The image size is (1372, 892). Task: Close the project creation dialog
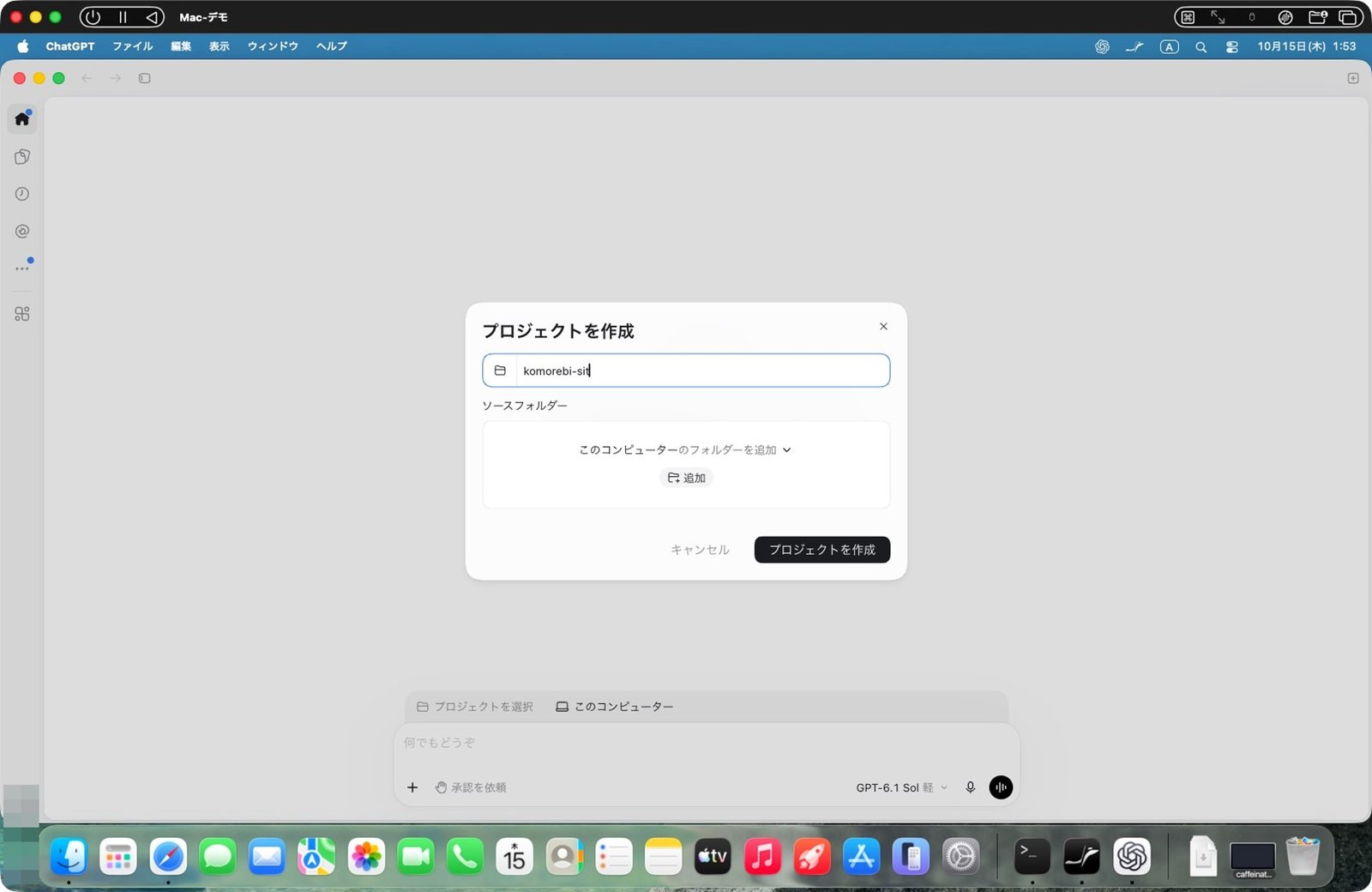(x=883, y=327)
